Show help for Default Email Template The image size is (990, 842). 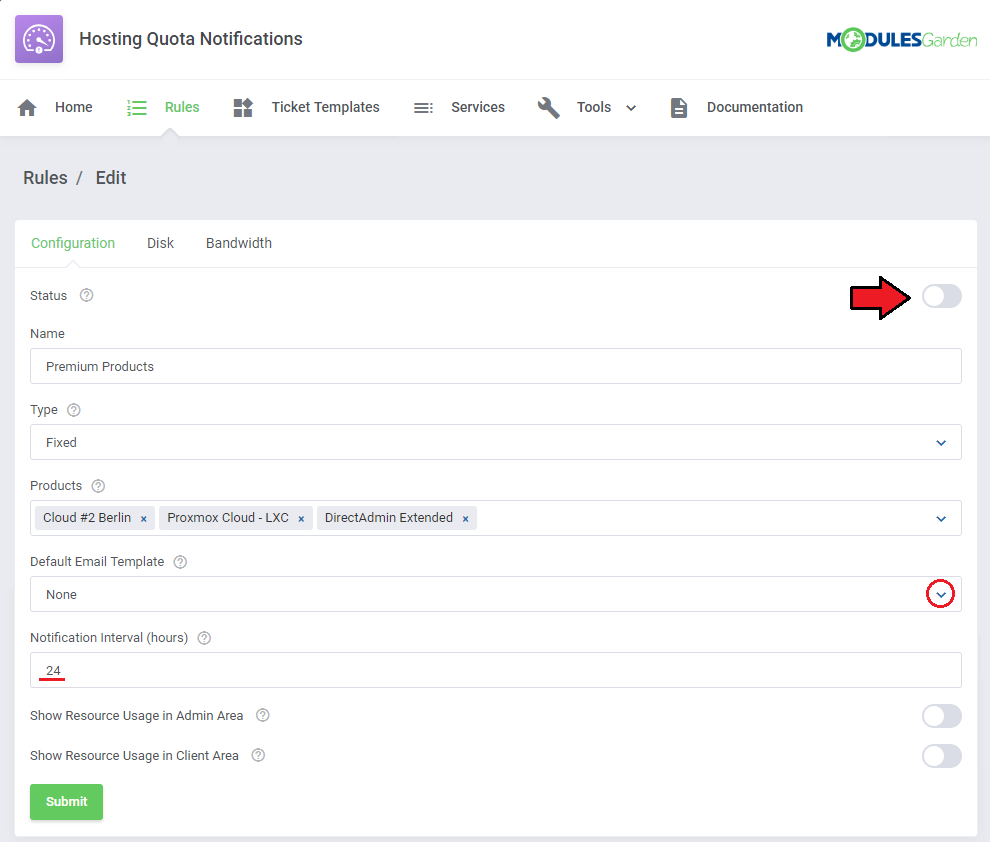click(x=181, y=562)
